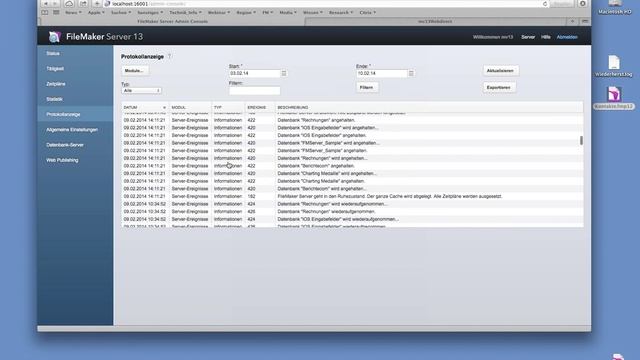Expand the Media bookmarks folder

point(288,13)
